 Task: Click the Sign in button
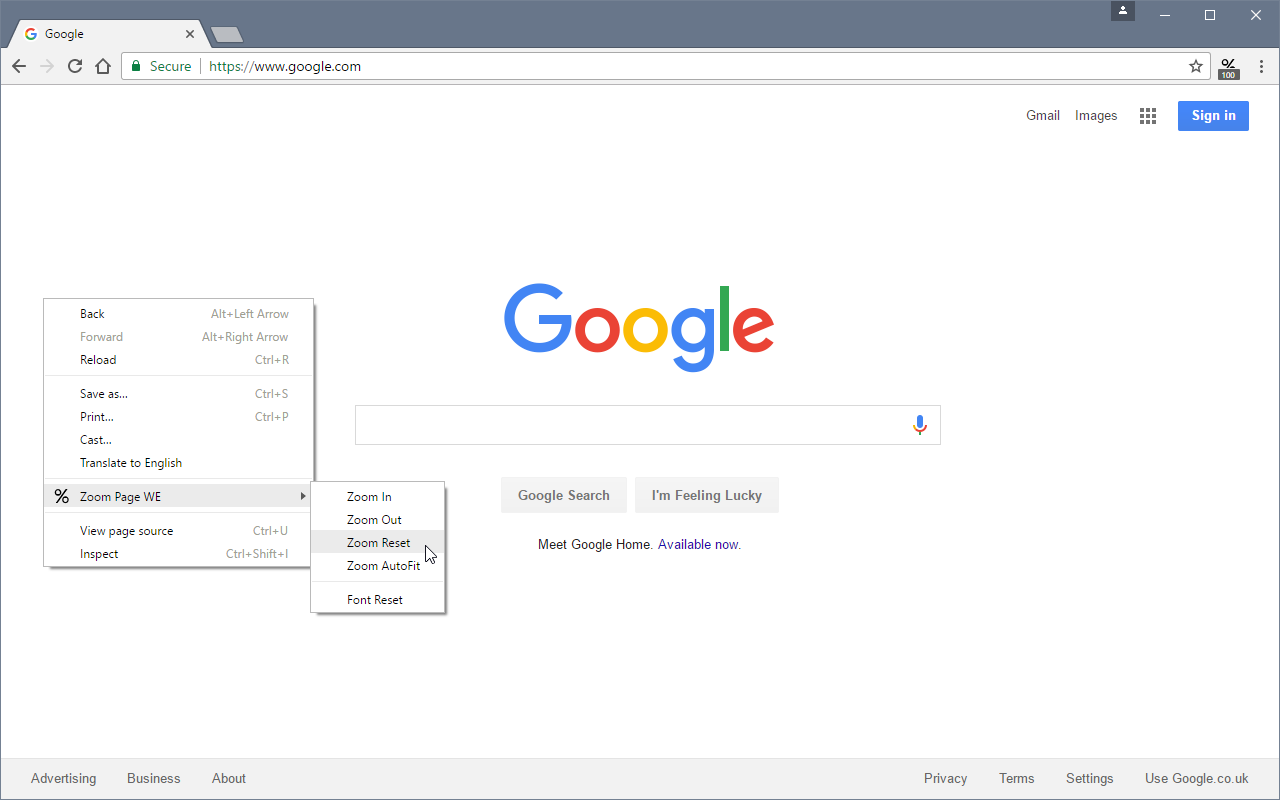pyautogui.click(x=1213, y=116)
